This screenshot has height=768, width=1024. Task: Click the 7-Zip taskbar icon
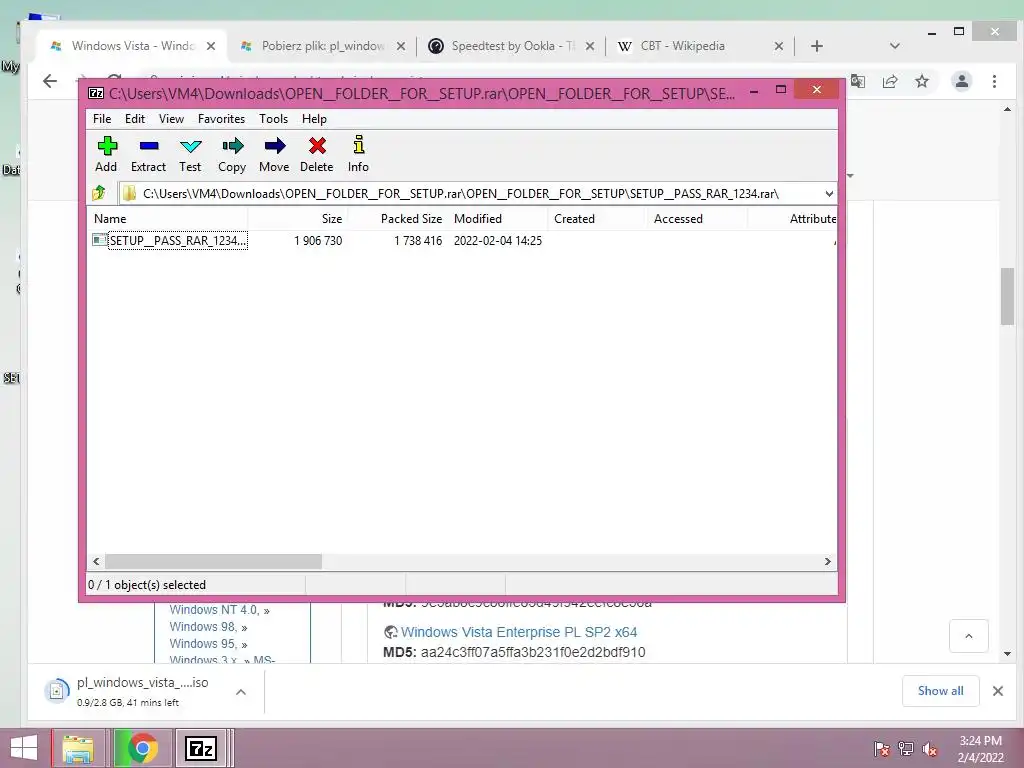[200, 748]
